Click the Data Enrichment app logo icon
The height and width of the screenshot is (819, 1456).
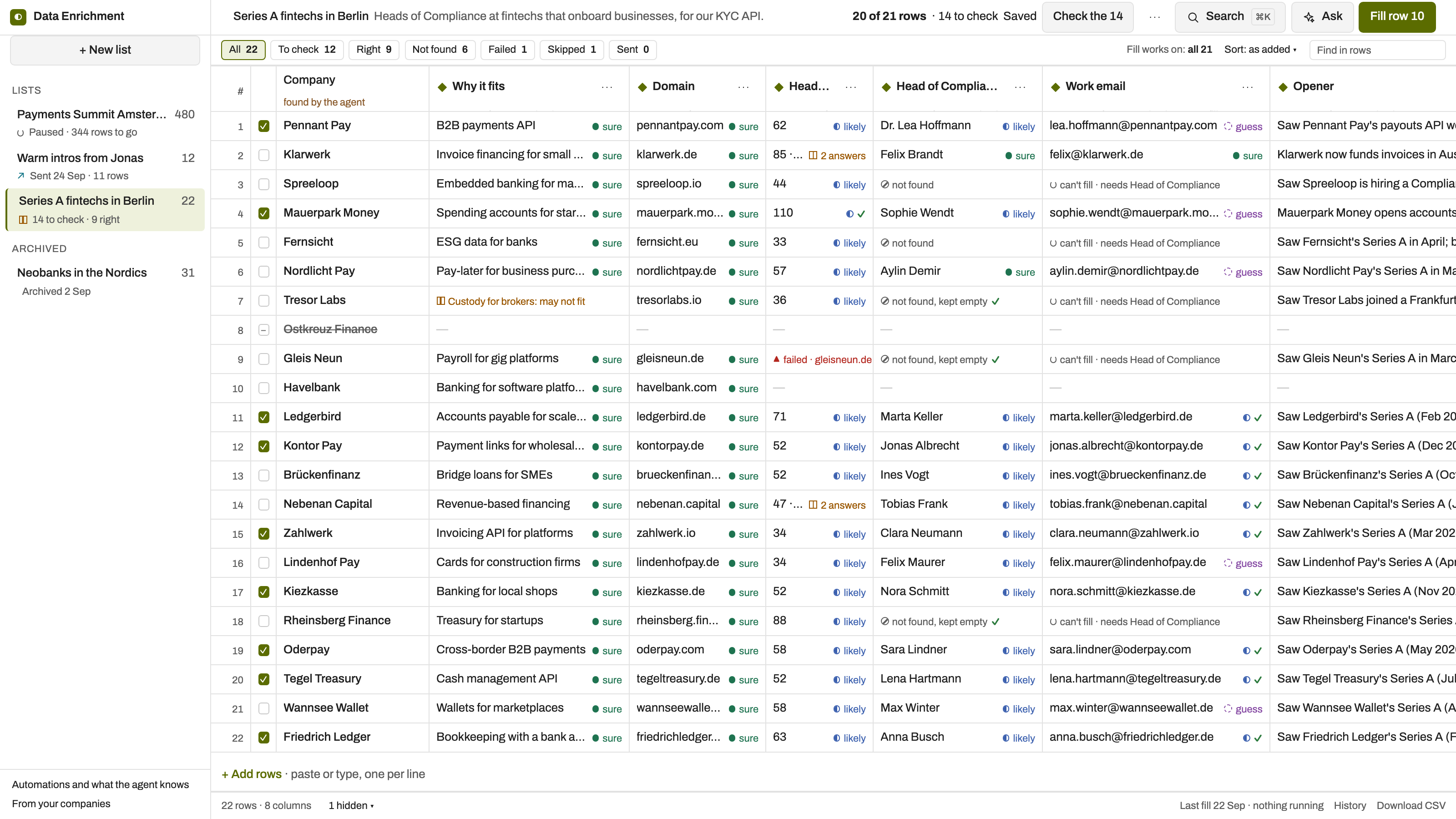tap(18, 17)
